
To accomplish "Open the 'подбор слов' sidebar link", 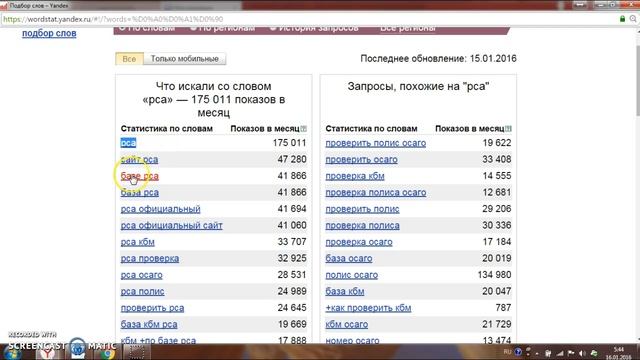I will (x=49, y=33).
